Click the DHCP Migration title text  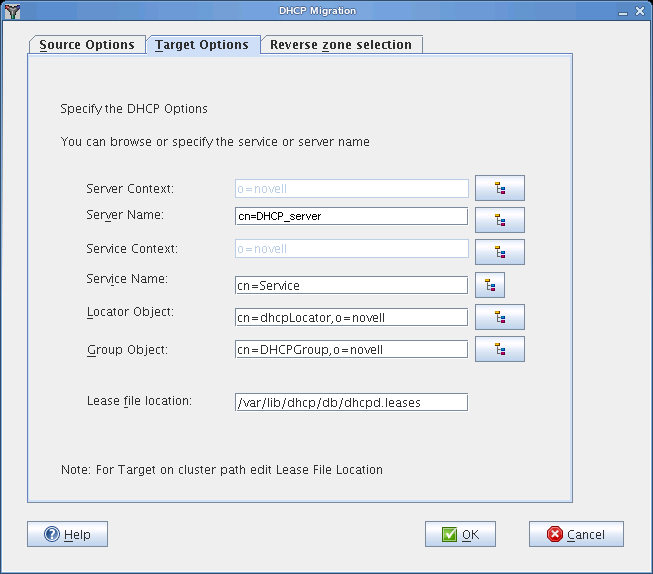[x=317, y=11]
